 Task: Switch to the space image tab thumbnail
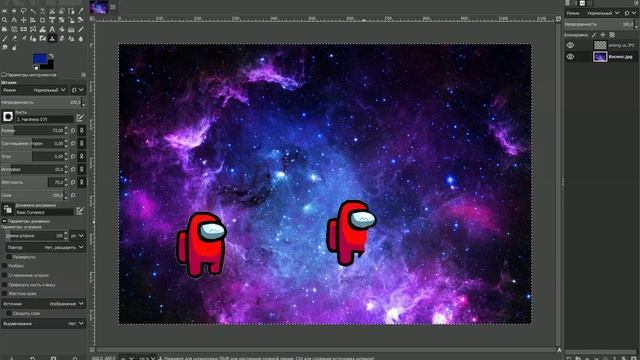click(99, 7)
